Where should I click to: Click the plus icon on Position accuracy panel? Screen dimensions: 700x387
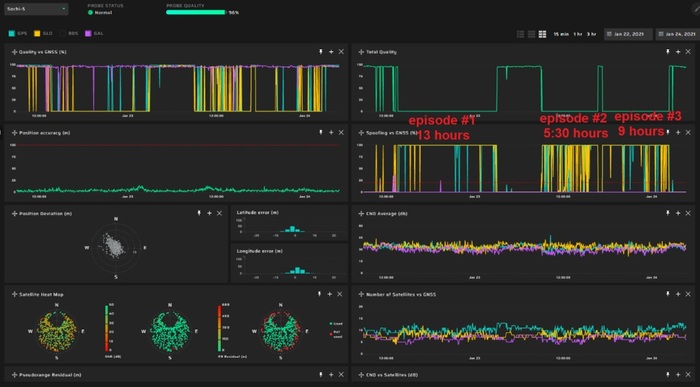(x=331, y=133)
